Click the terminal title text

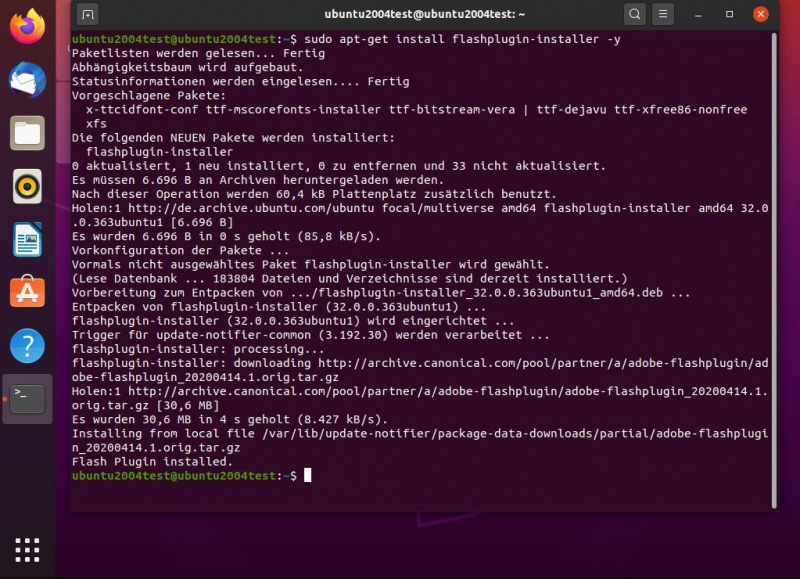(x=424, y=14)
